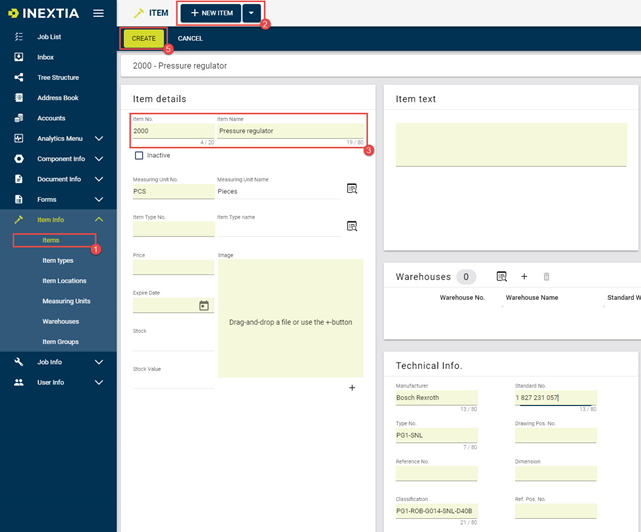The height and width of the screenshot is (532, 641).
Task: Click the Item Type No. field
Action: click(x=173, y=229)
